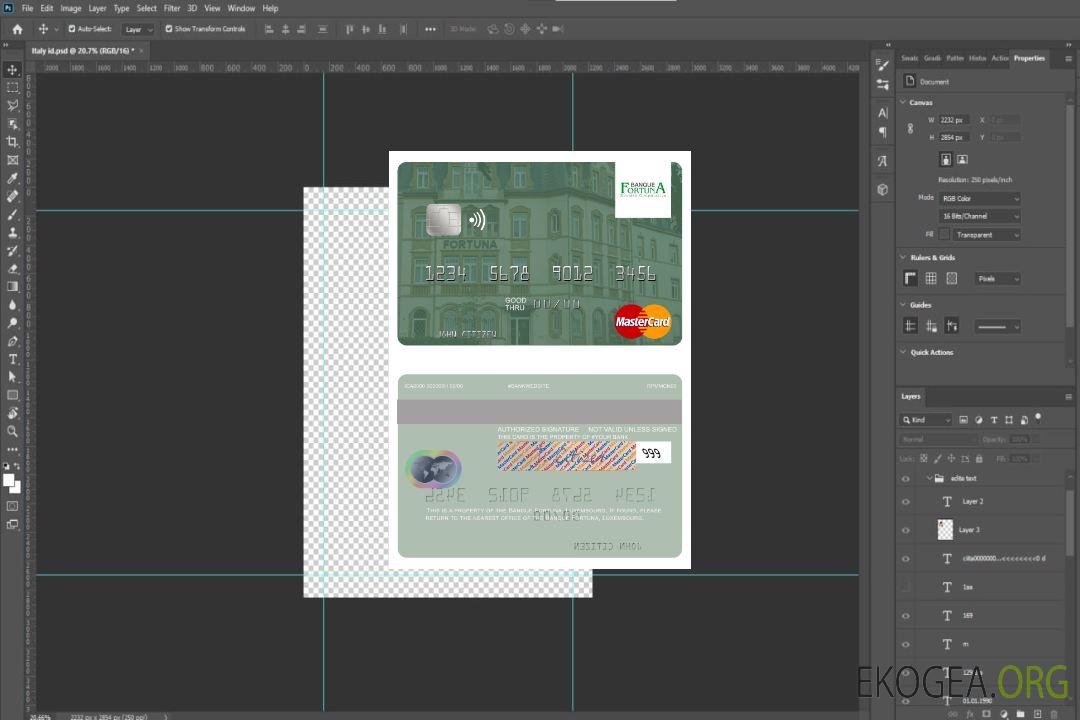Toggle grid icon in Rulers & Grids
The height and width of the screenshot is (720, 1080).
931,278
